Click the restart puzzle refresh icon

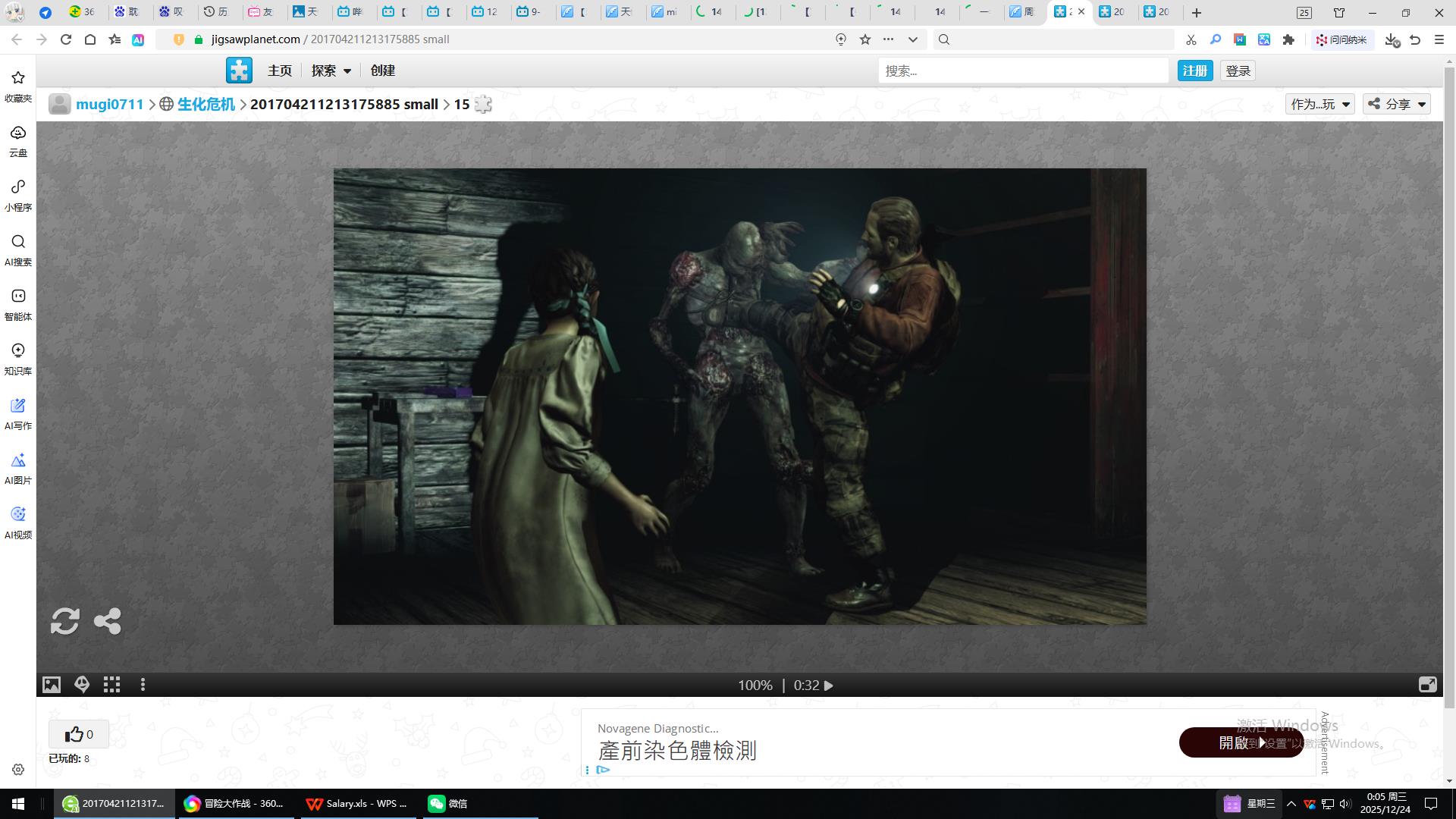point(64,621)
